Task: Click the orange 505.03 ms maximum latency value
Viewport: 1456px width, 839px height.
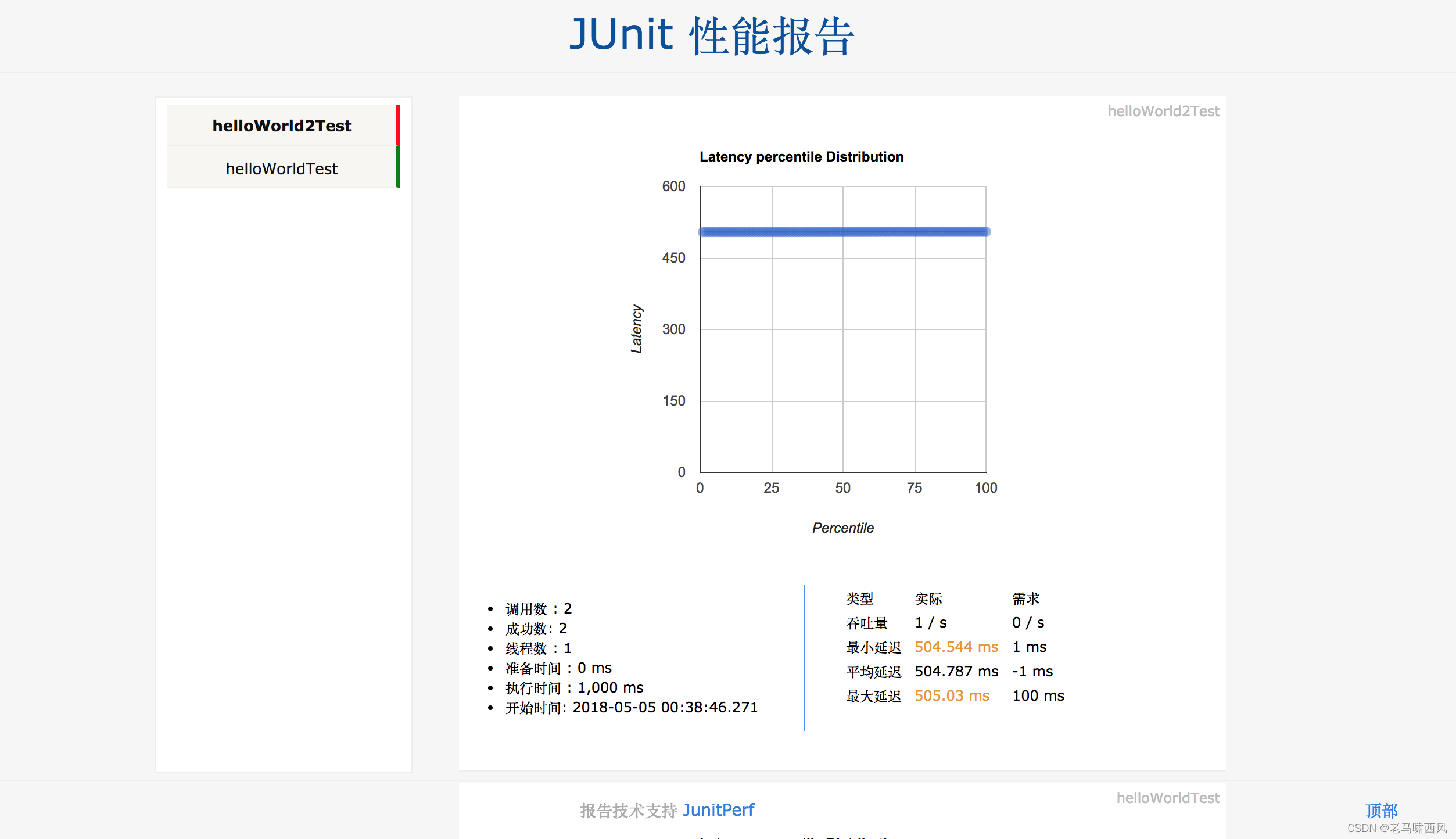Action: 951,695
